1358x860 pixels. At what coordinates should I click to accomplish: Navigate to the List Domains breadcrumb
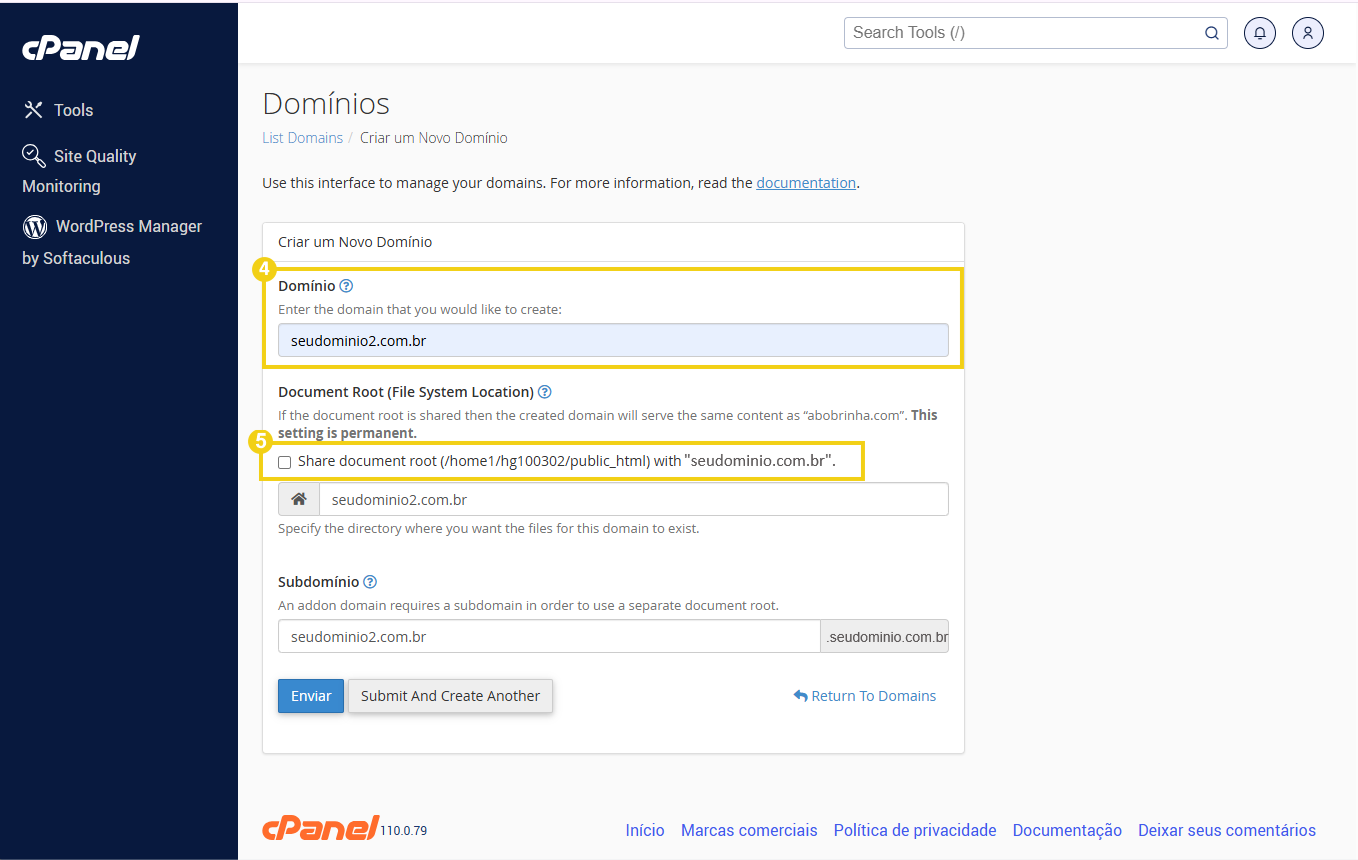click(302, 137)
